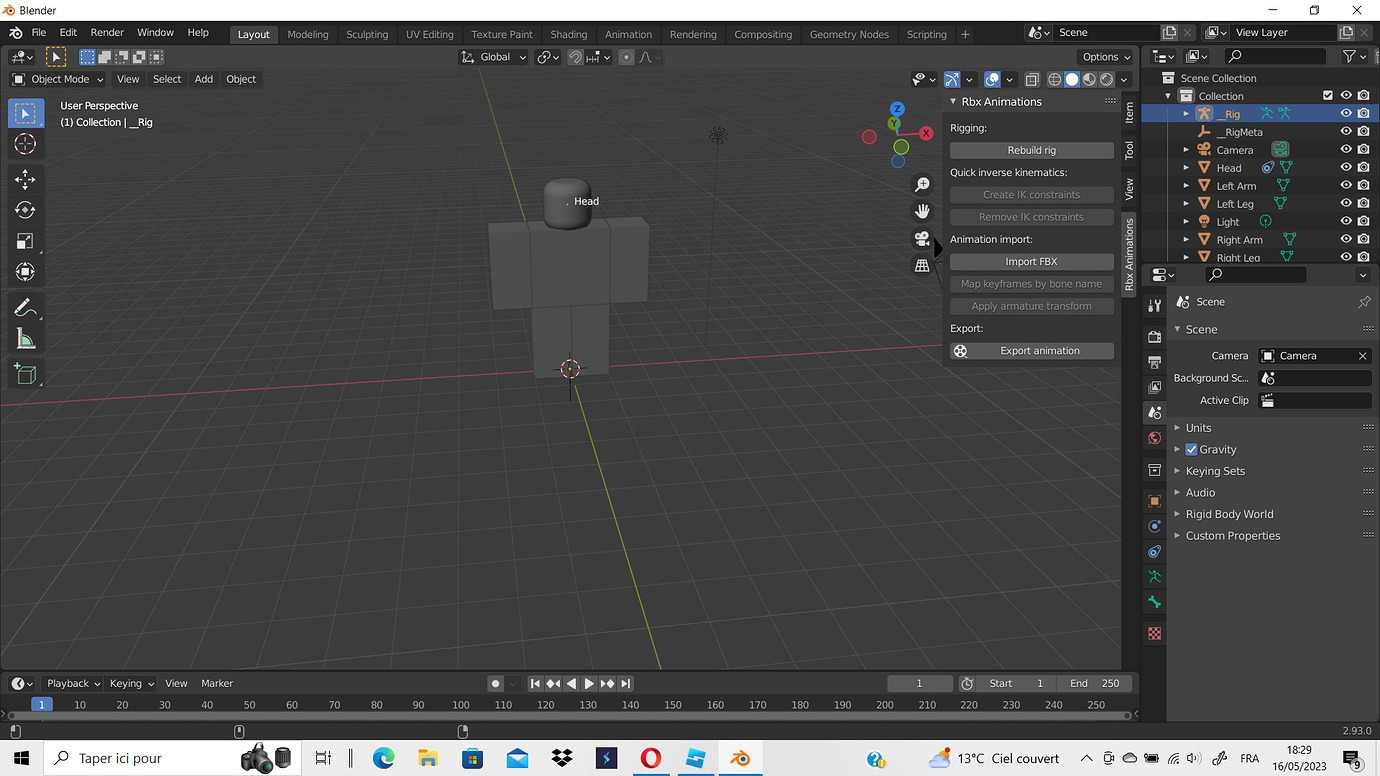The image size is (1380, 776).
Task: Select the Measure tool
Action: coord(25,338)
